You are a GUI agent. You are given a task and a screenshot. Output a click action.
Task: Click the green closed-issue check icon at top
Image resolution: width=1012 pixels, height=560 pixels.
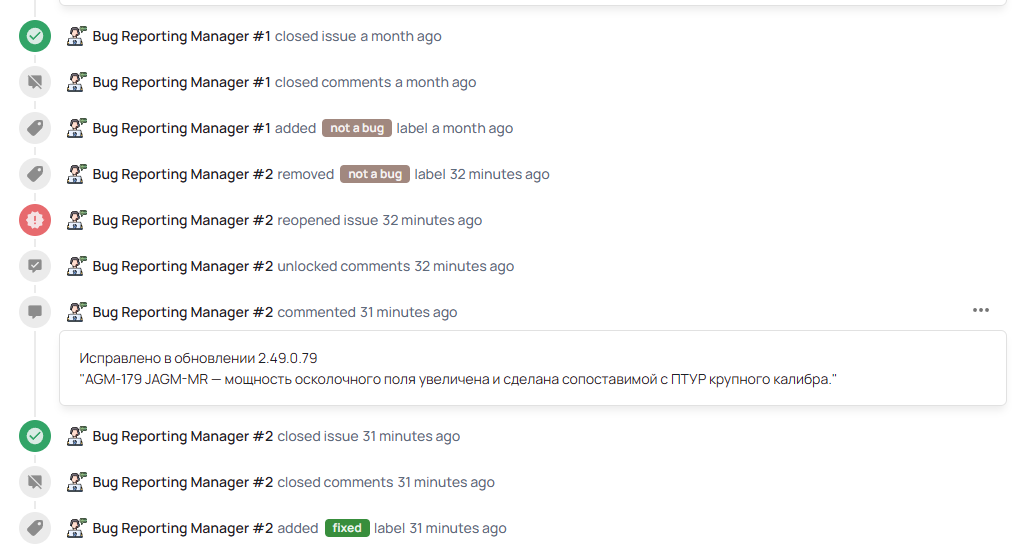click(x=35, y=37)
